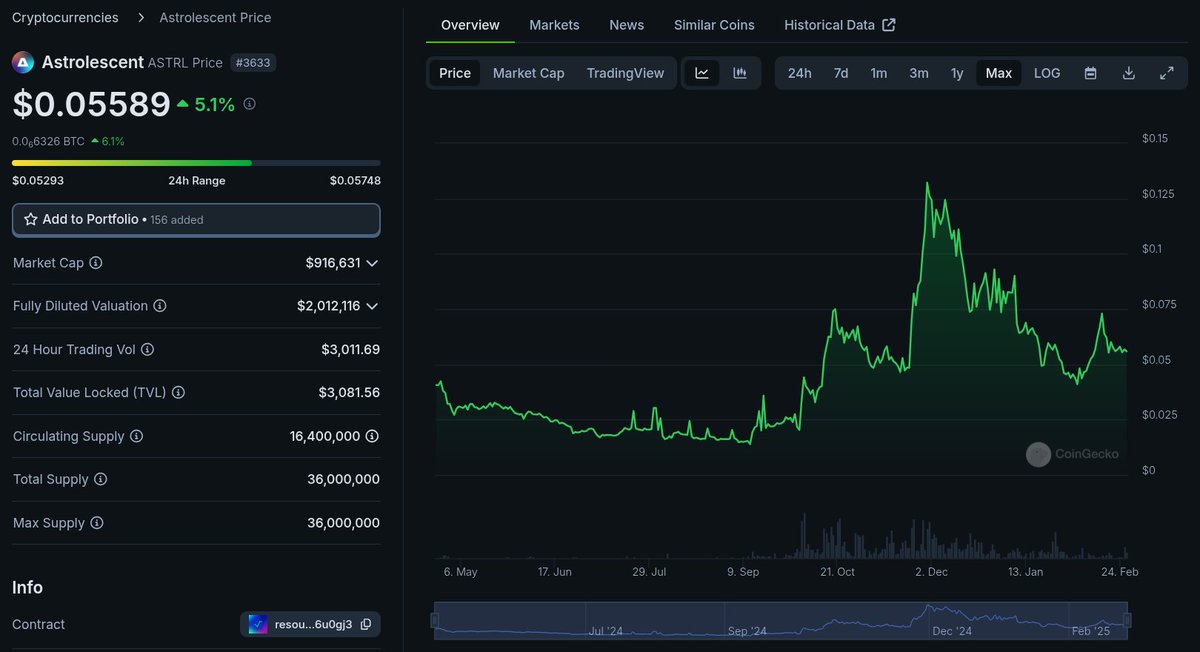Add Astrolescent to Portfolio
The height and width of the screenshot is (652, 1200).
point(196,220)
